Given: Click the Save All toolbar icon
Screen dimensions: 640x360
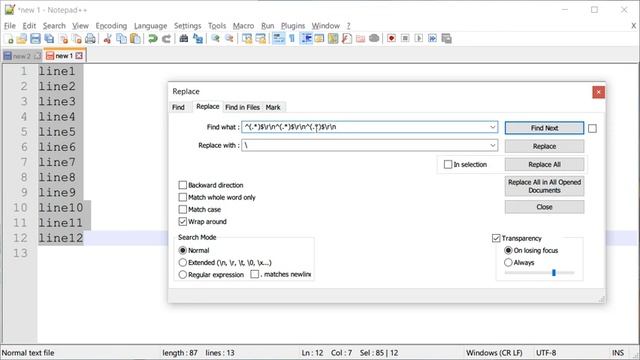Looking at the screenshot, I should (x=49, y=39).
